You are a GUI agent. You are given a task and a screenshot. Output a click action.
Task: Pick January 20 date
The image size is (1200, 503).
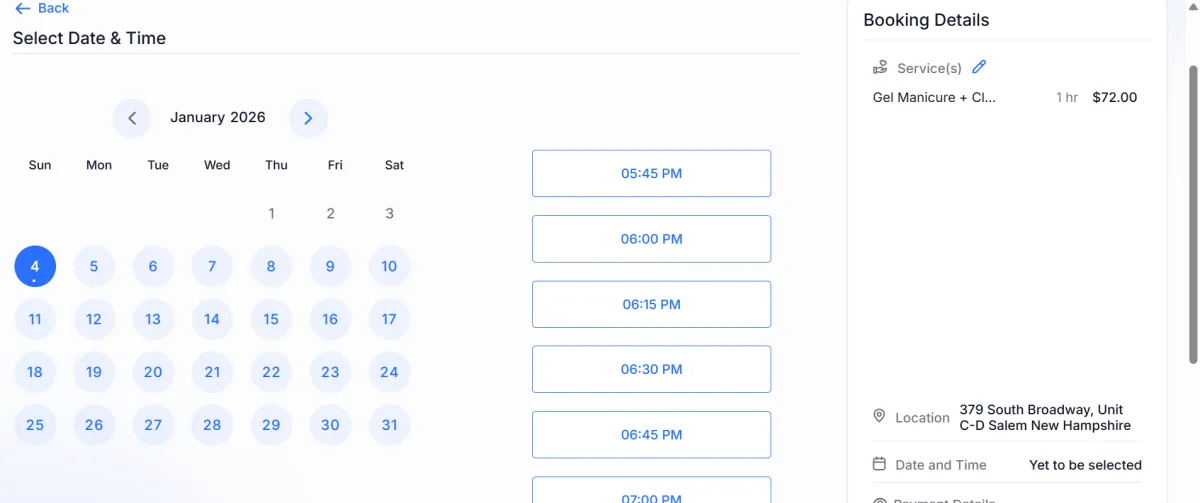click(x=153, y=372)
